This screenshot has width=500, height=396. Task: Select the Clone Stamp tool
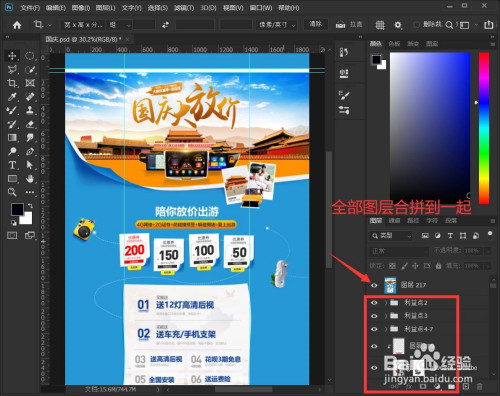tap(30, 110)
